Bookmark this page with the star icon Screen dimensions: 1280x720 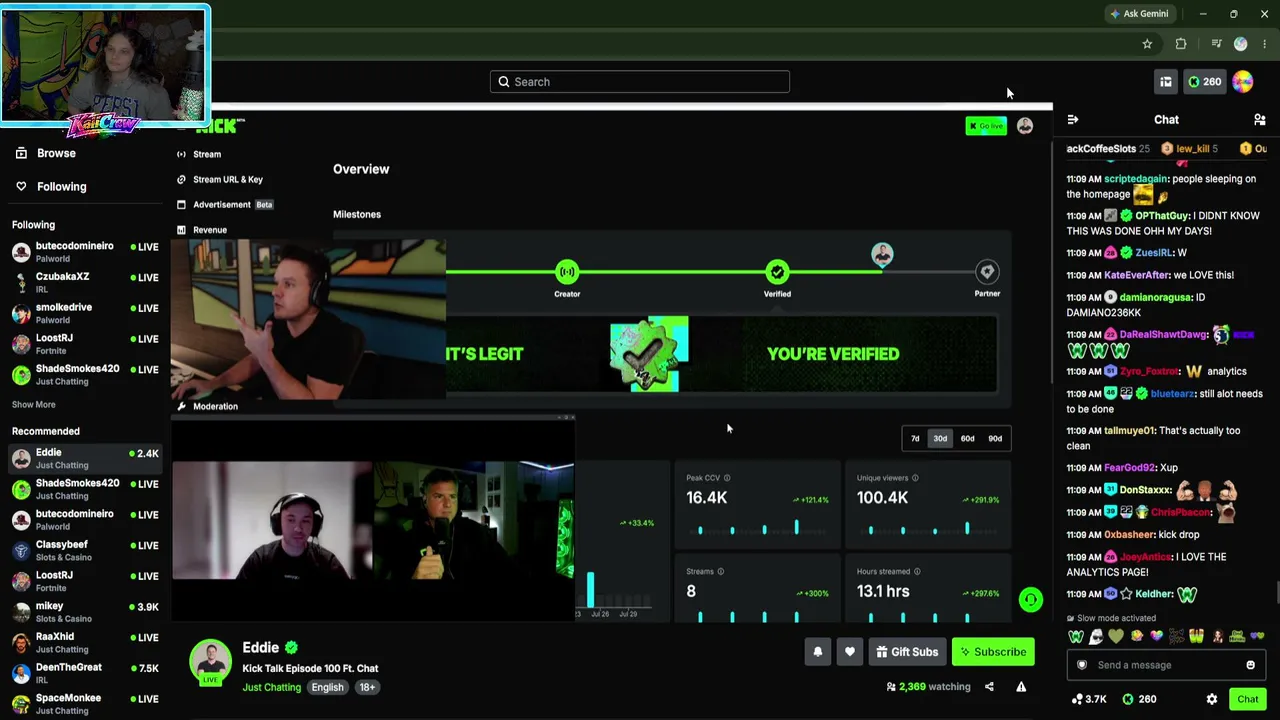pyautogui.click(x=1147, y=44)
